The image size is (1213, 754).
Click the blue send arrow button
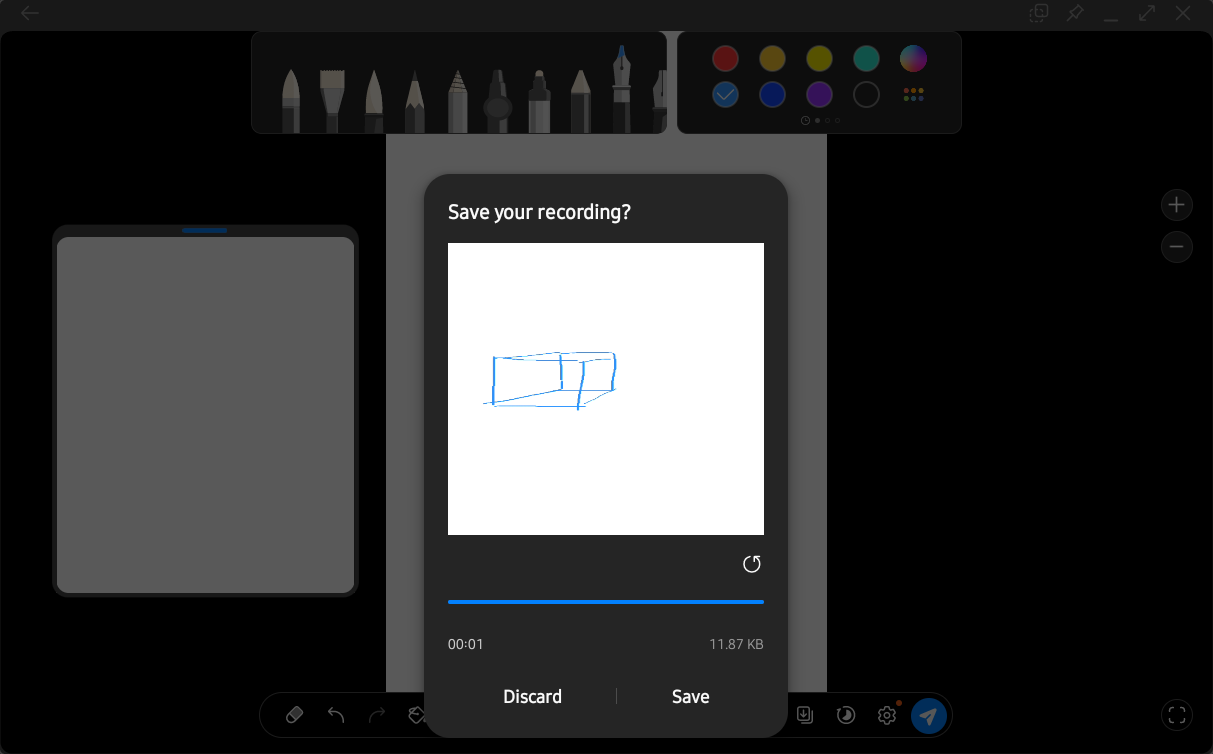[928, 715]
